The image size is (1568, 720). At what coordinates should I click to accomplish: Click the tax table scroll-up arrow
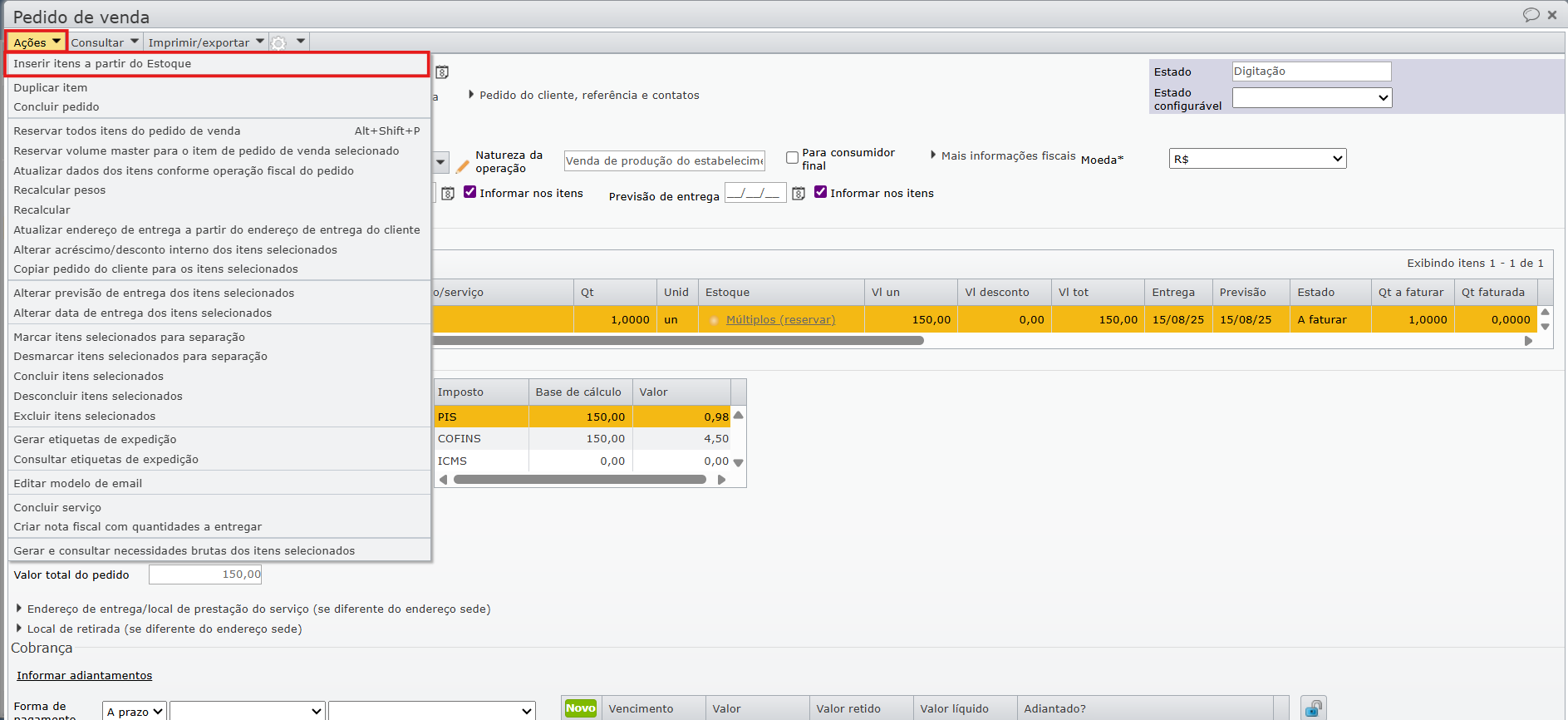738,416
